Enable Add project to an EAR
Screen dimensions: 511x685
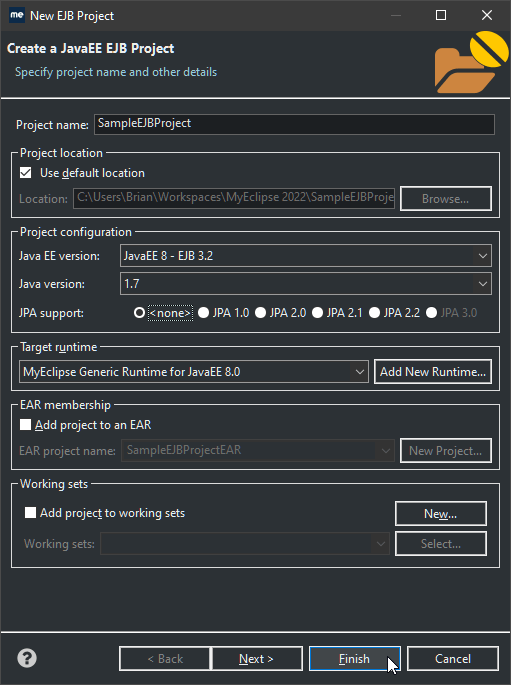(25, 425)
